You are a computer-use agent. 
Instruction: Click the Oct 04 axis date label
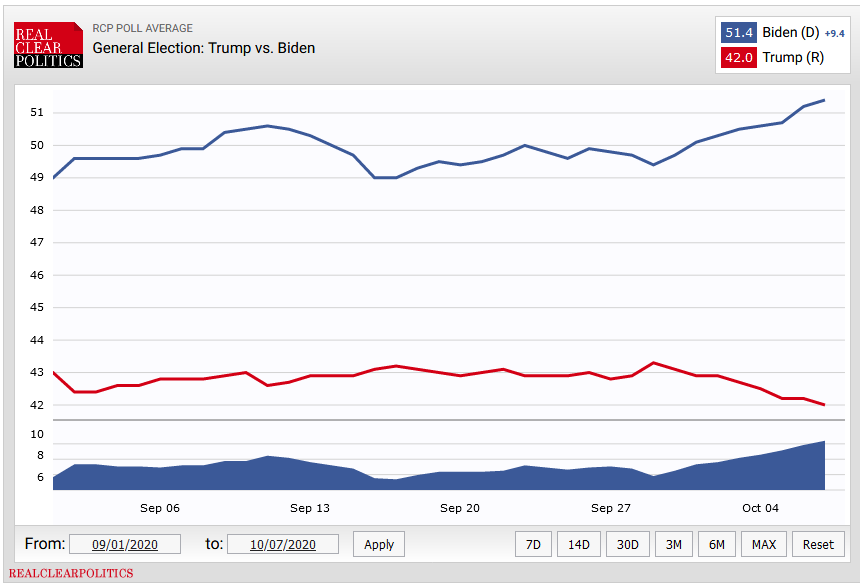click(x=760, y=508)
